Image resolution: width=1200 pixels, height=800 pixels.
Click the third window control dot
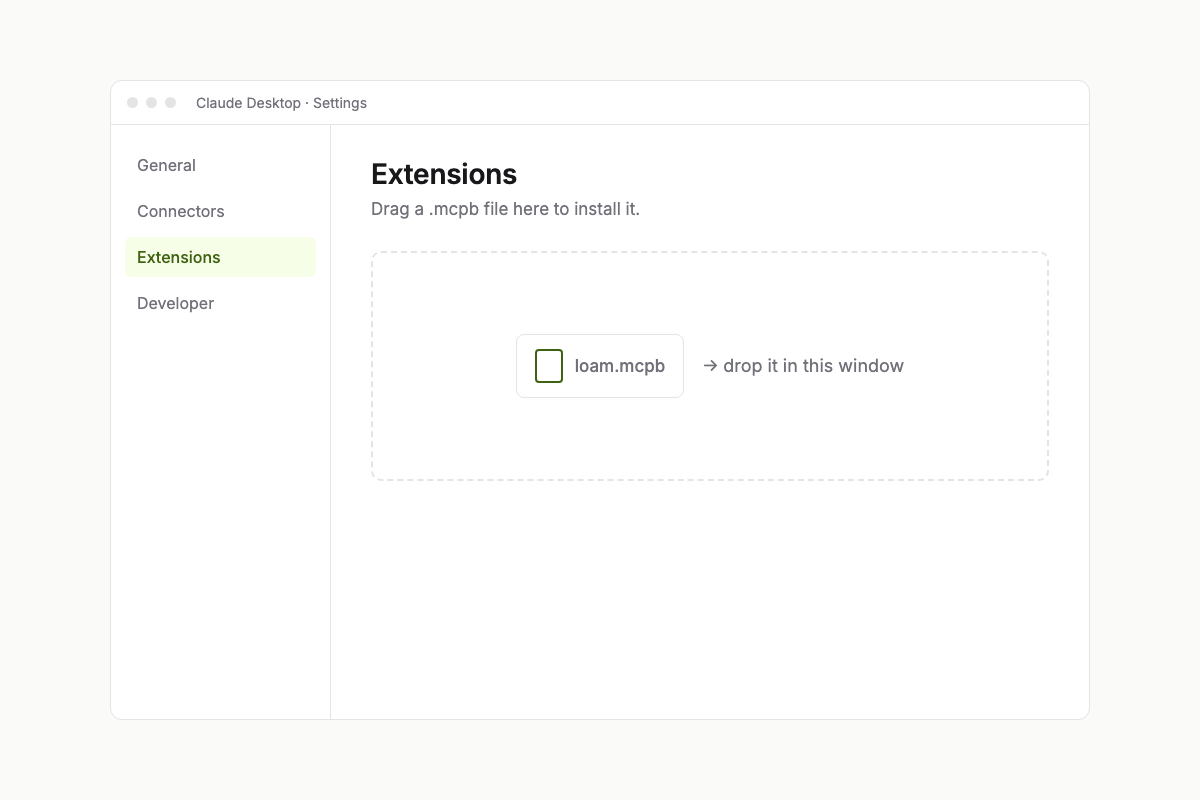pos(170,103)
